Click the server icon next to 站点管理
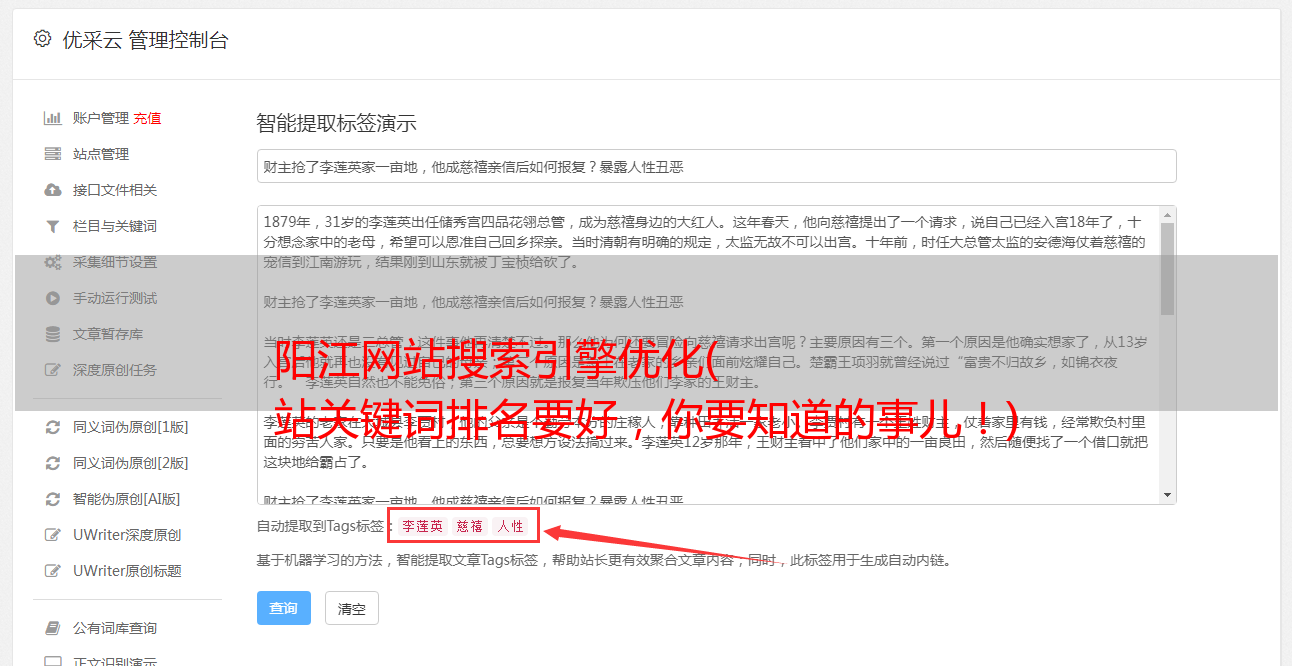This screenshot has width=1292, height=666. point(53,154)
